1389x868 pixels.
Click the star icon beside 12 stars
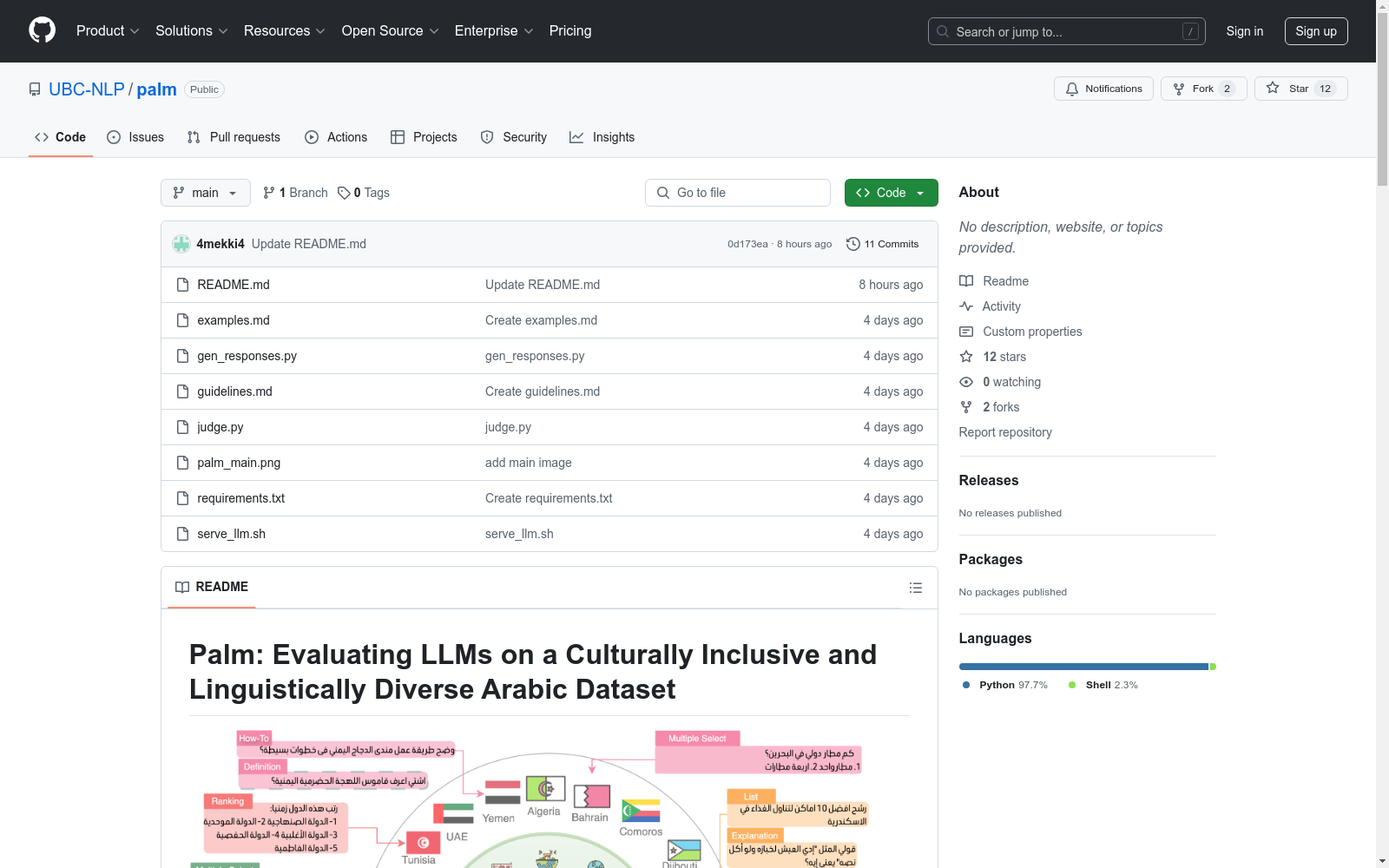(966, 357)
